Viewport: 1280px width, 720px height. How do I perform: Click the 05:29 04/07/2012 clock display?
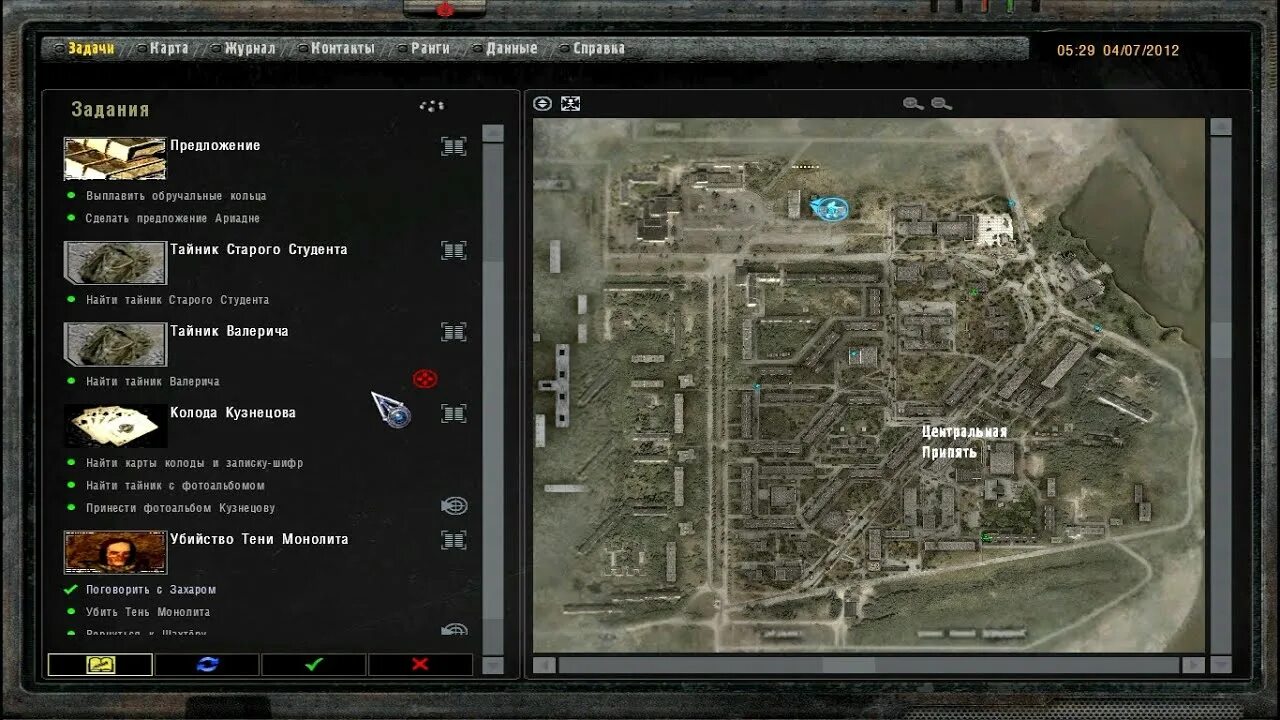[1118, 50]
